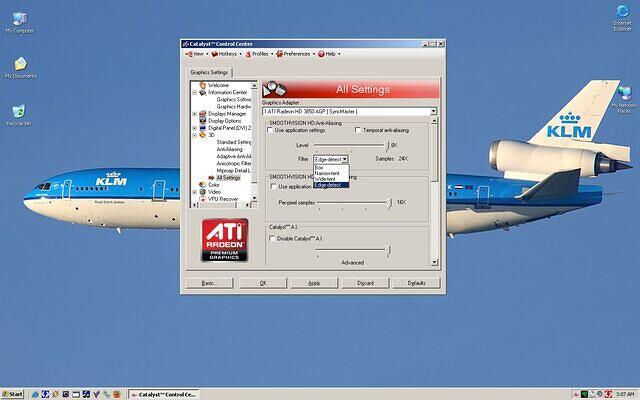640x400 pixels.
Task: Open the My Computer desktop icon
Action: (x=20, y=23)
